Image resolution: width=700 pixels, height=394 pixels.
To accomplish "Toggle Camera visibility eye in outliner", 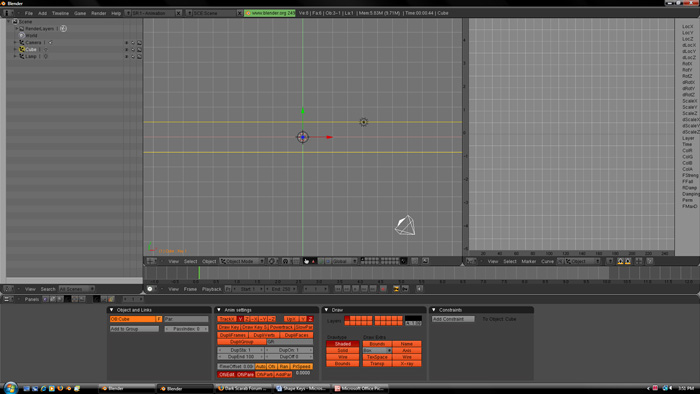I will [126, 43].
